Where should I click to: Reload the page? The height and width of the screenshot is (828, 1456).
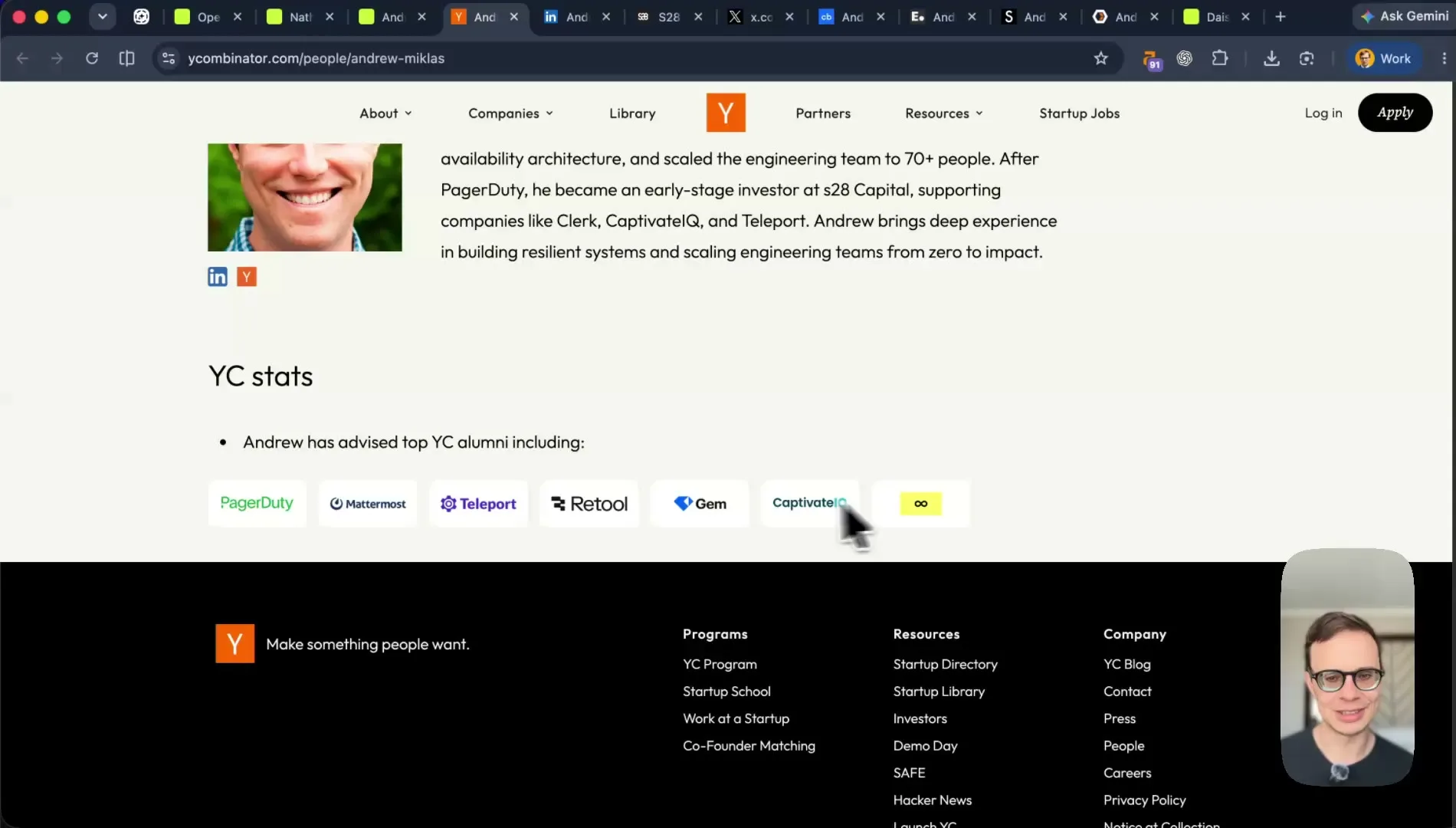click(92, 58)
